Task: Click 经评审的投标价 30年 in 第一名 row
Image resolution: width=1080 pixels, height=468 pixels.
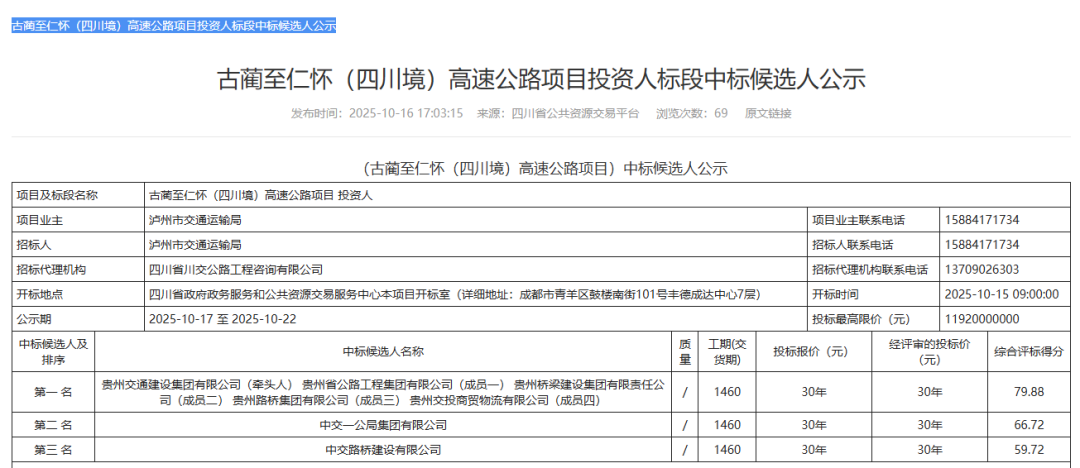Action: [929, 392]
